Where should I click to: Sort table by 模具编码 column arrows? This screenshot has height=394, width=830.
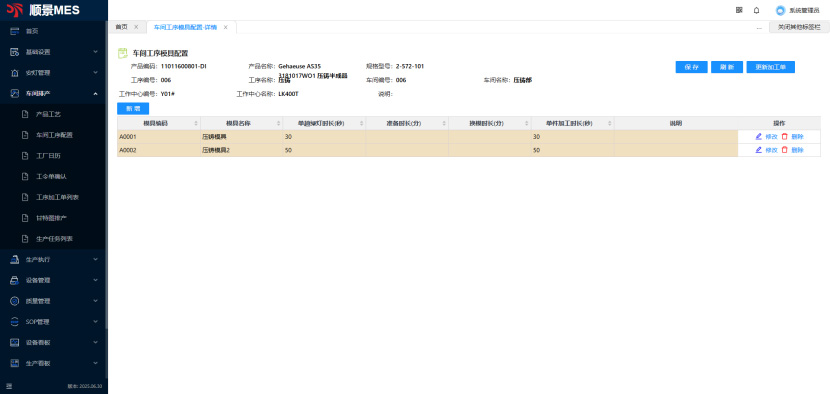point(196,123)
